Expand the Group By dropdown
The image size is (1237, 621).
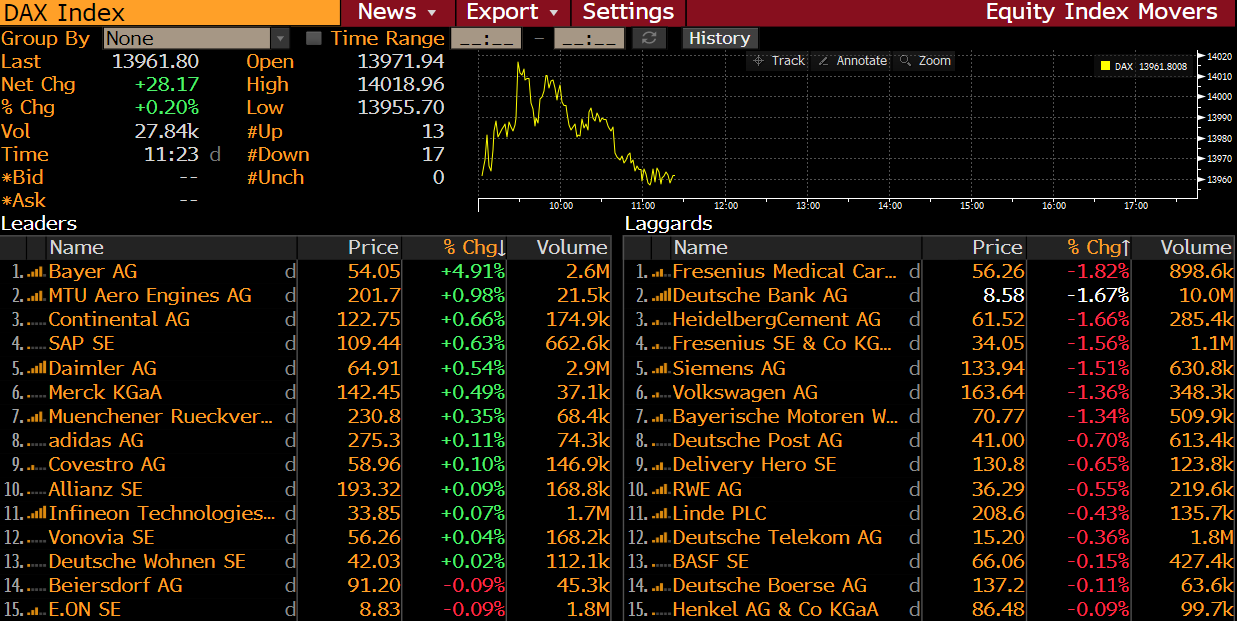click(x=280, y=39)
